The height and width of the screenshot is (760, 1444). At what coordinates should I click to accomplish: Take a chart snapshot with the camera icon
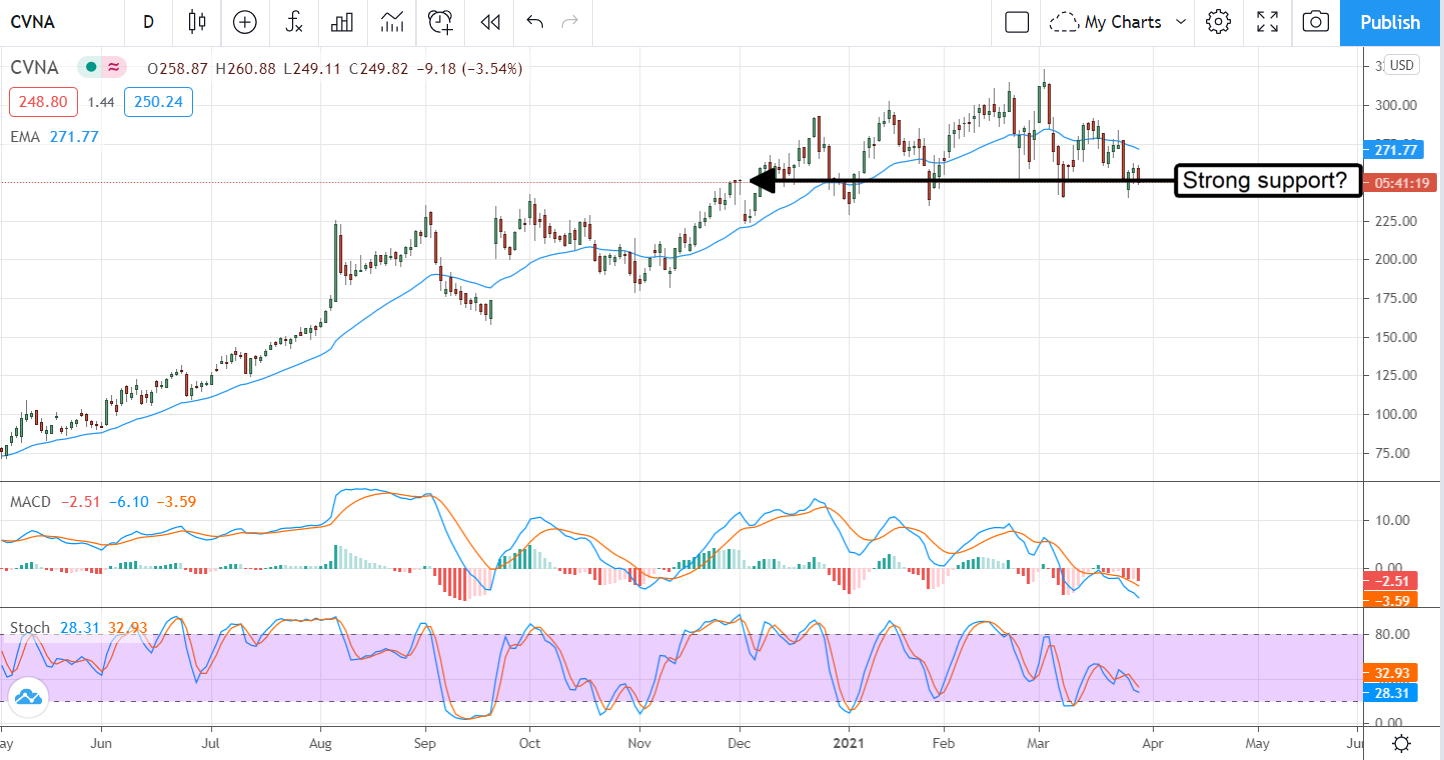1316,22
